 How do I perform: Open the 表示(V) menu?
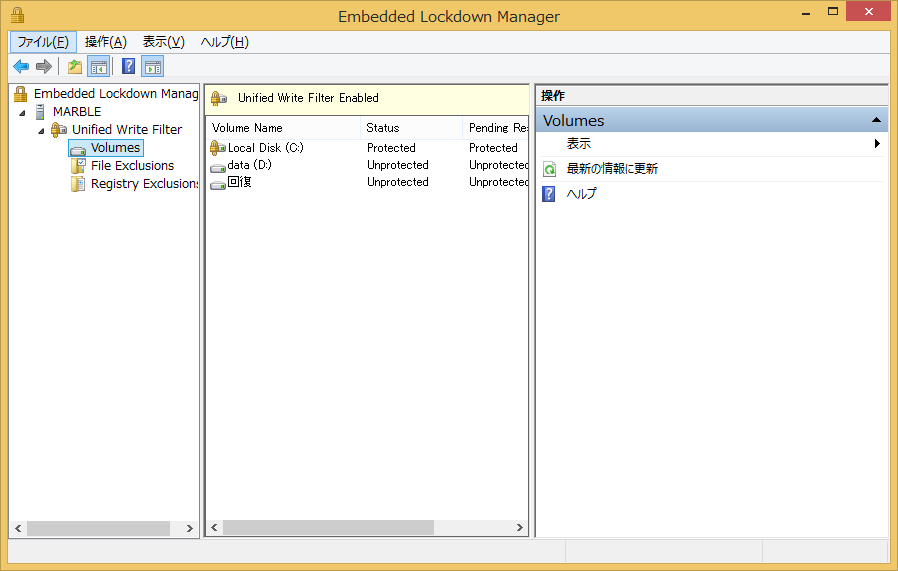163,42
